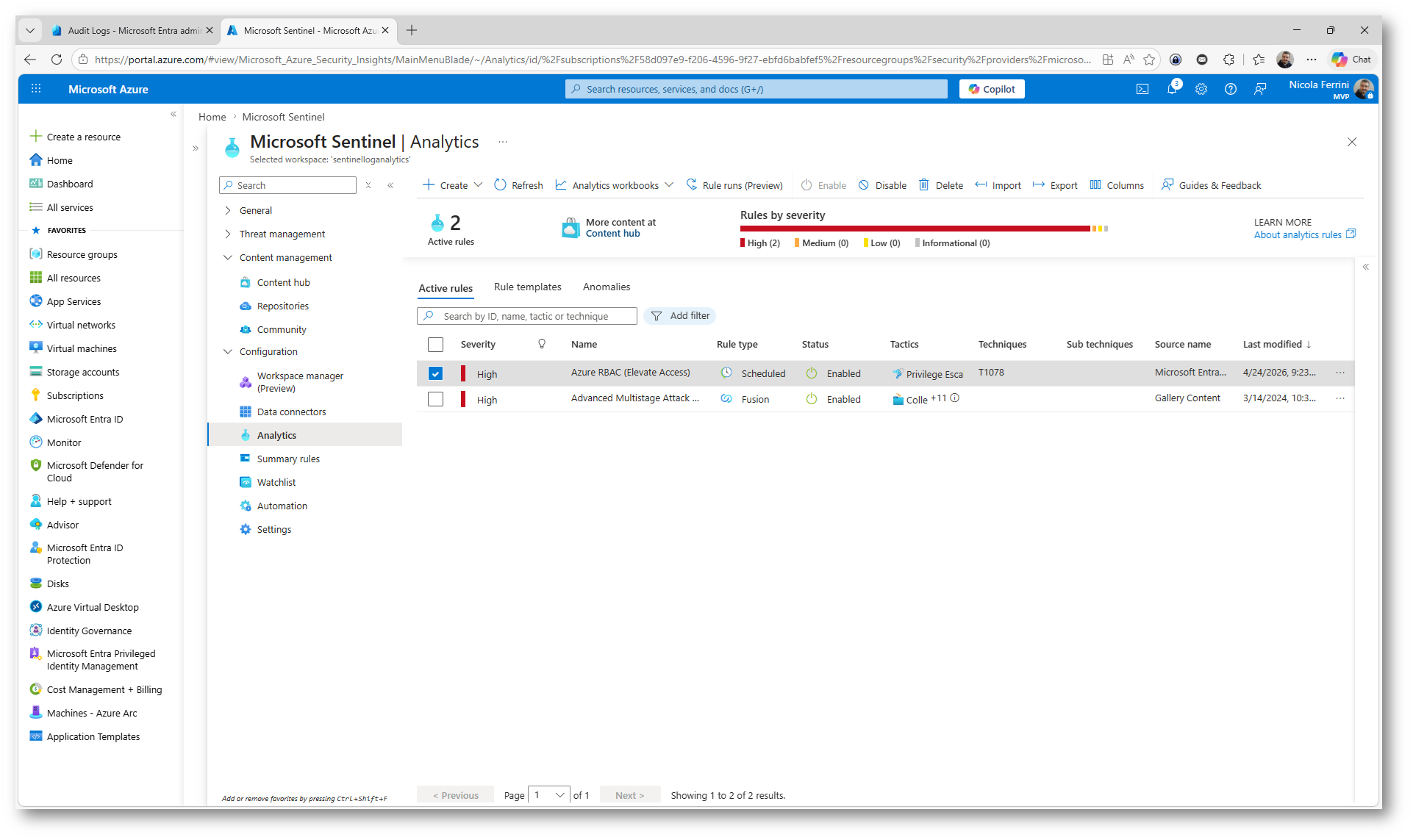
Task: Open Watchlist in the Sentinel menu
Action: (x=276, y=482)
